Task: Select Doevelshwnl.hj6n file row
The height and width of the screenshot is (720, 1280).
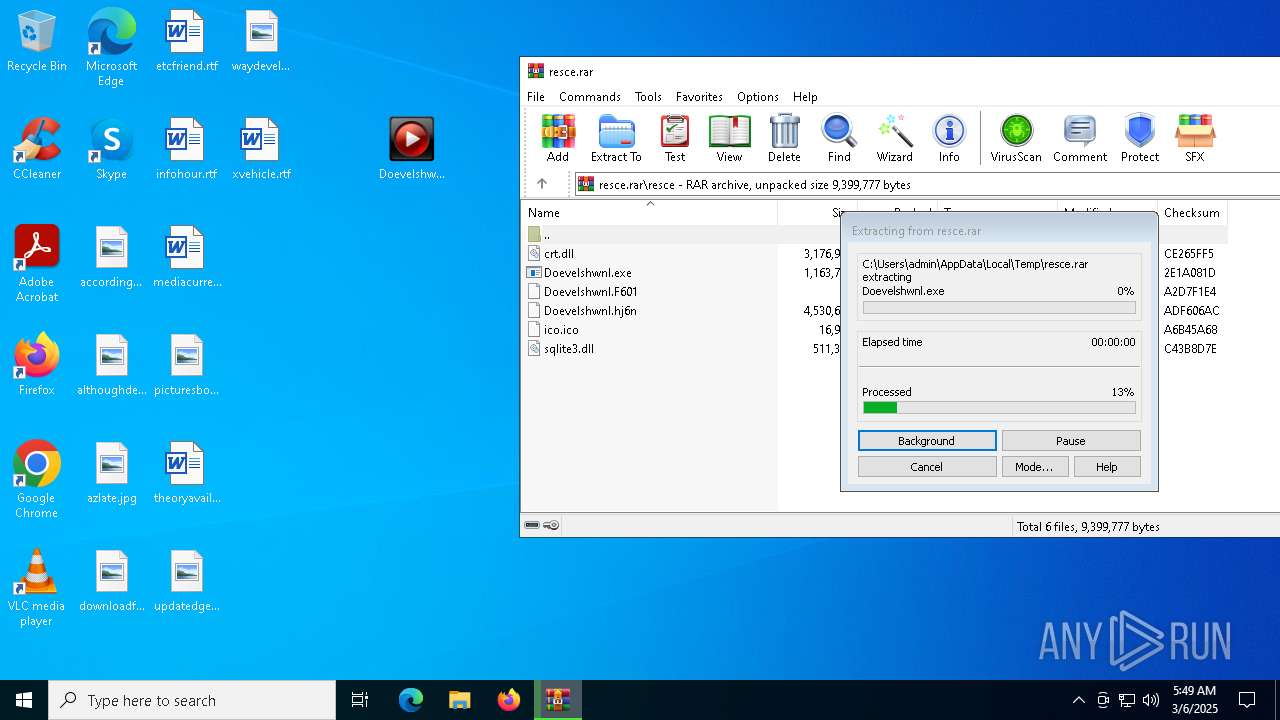Action: click(x=590, y=311)
